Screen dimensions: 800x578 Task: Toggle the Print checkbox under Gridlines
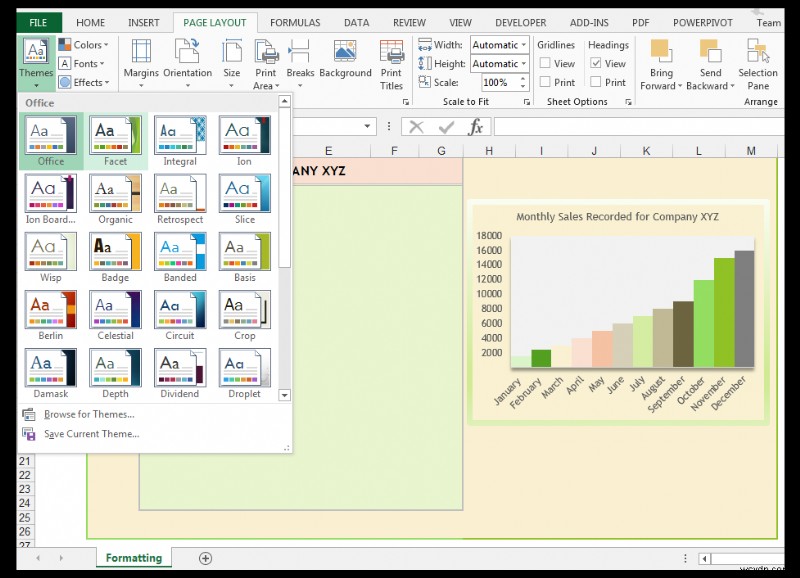pyautogui.click(x=545, y=81)
